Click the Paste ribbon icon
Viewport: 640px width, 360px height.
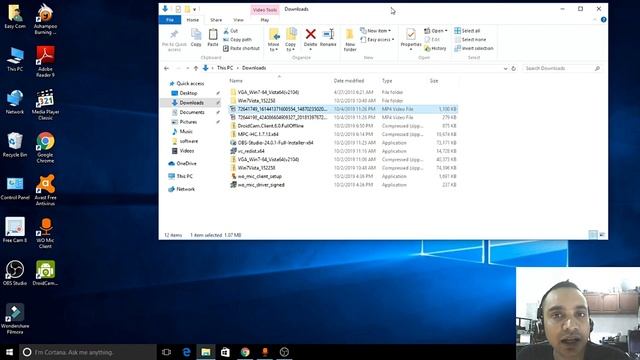(x=213, y=38)
